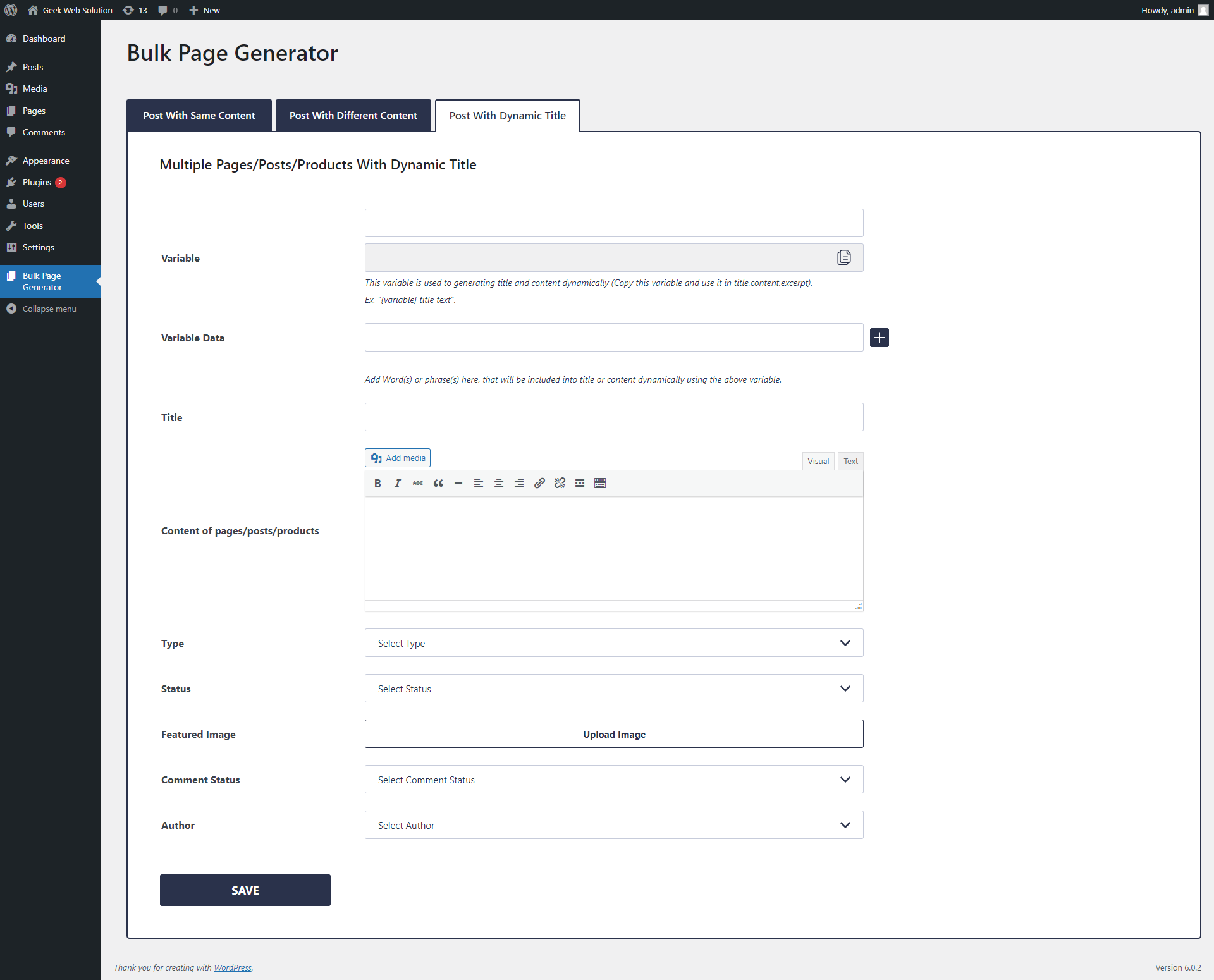Add another Variable Data field with plus
This screenshot has height=980, width=1214.
pos(880,338)
